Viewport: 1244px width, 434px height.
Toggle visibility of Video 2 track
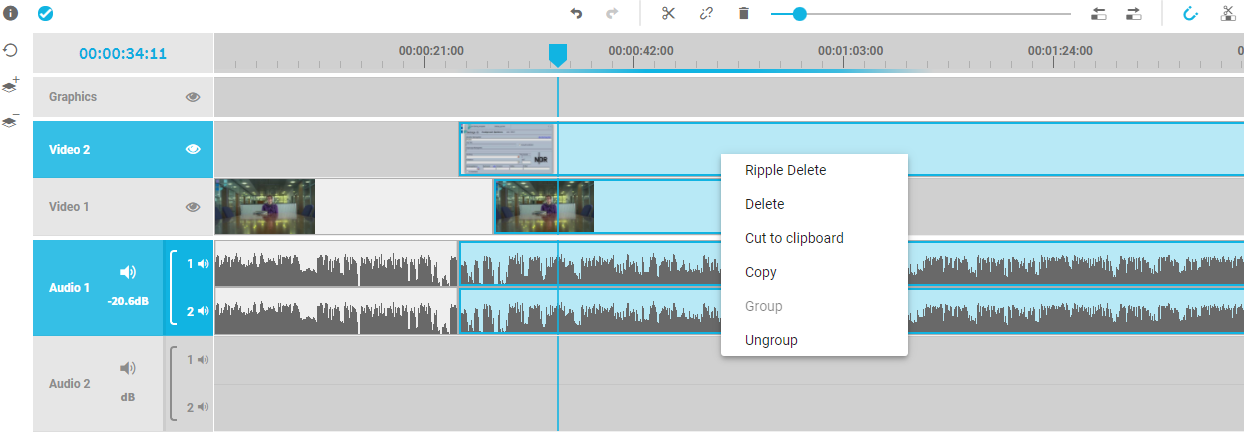pyautogui.click(x=193, y=149)
